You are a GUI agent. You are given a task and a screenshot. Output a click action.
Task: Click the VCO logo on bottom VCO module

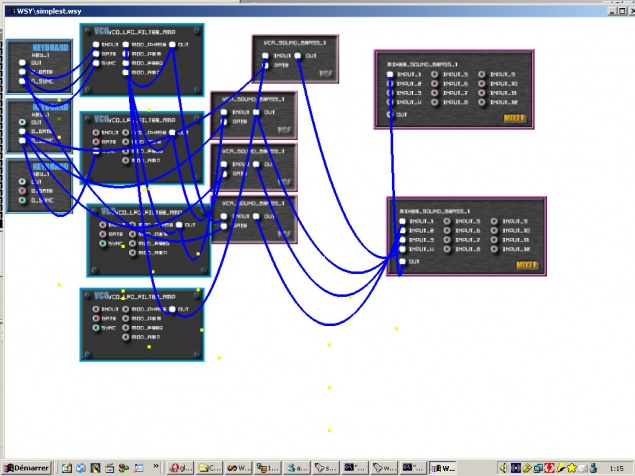(x=100, y=296)
